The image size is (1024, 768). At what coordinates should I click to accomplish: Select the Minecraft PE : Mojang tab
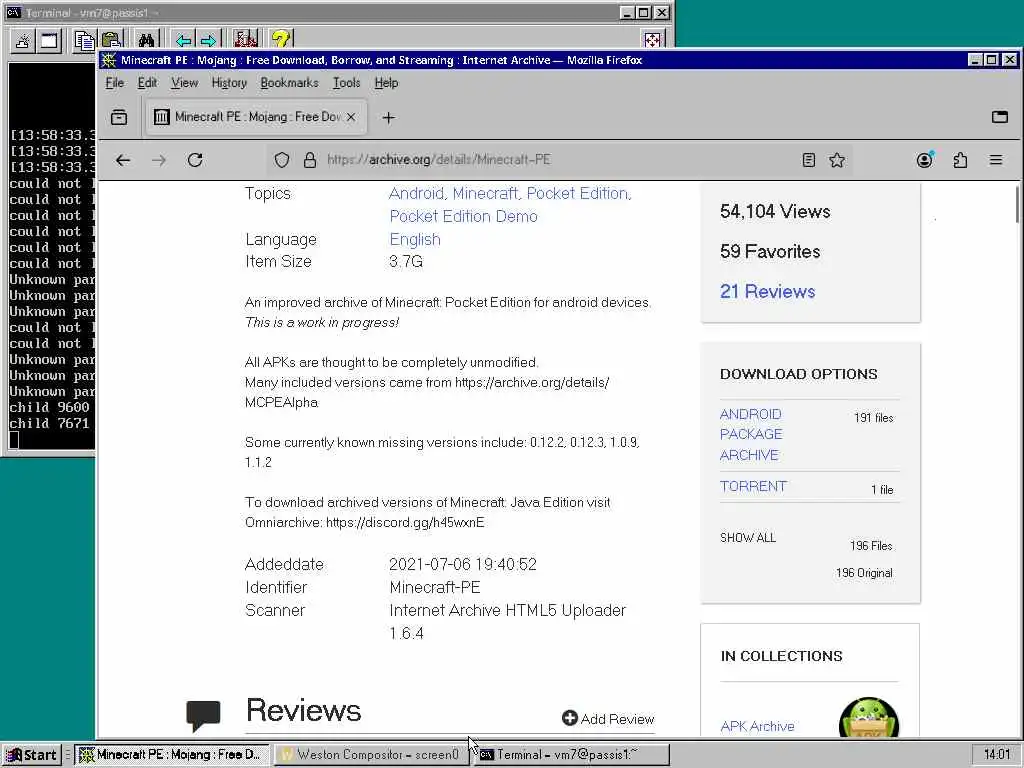pyautogui.click(x=256, y=118)
